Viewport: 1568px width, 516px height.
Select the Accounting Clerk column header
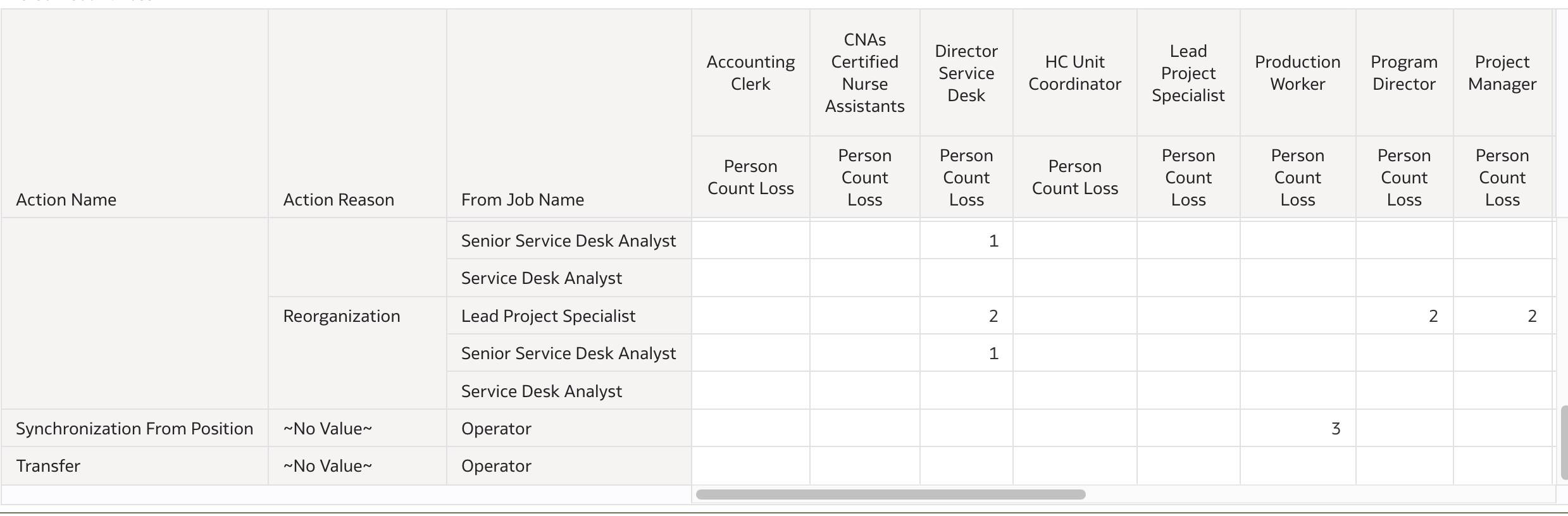[750, 73]
